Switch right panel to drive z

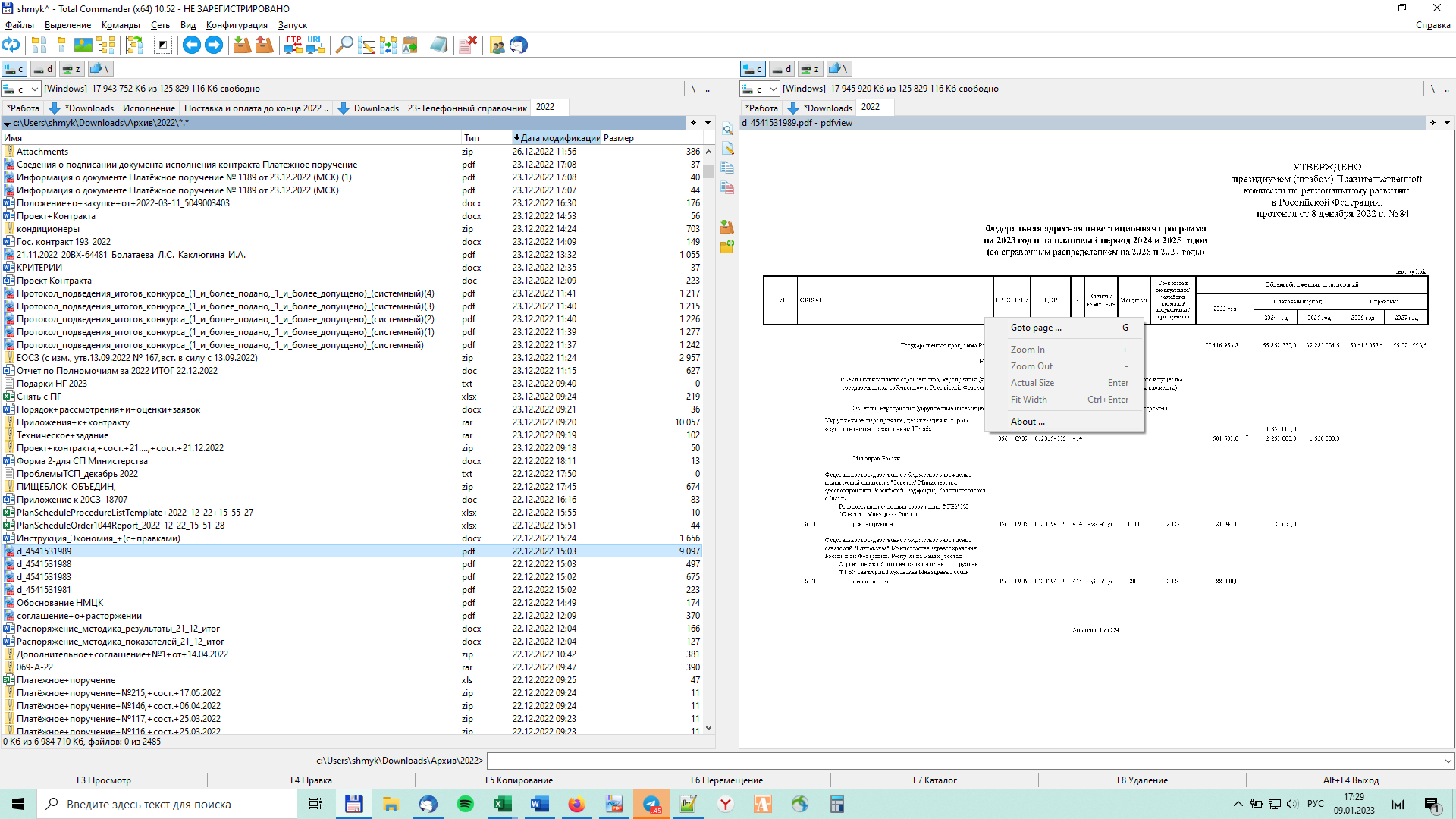point(810,69)
